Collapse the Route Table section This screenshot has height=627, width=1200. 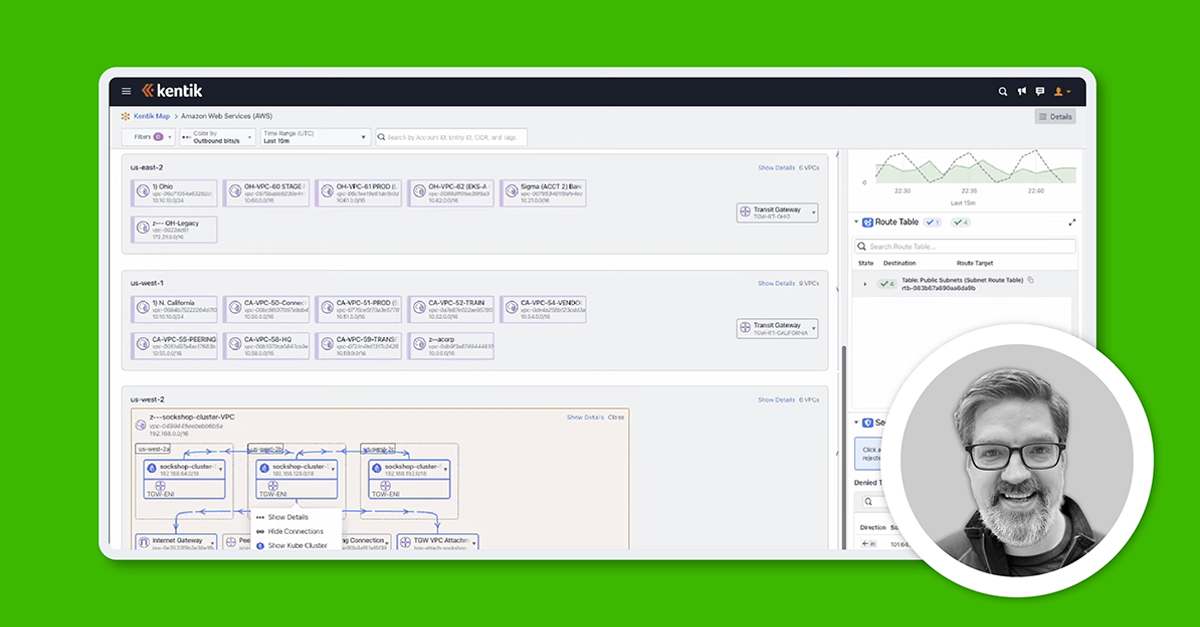click(x=856, y=222)
